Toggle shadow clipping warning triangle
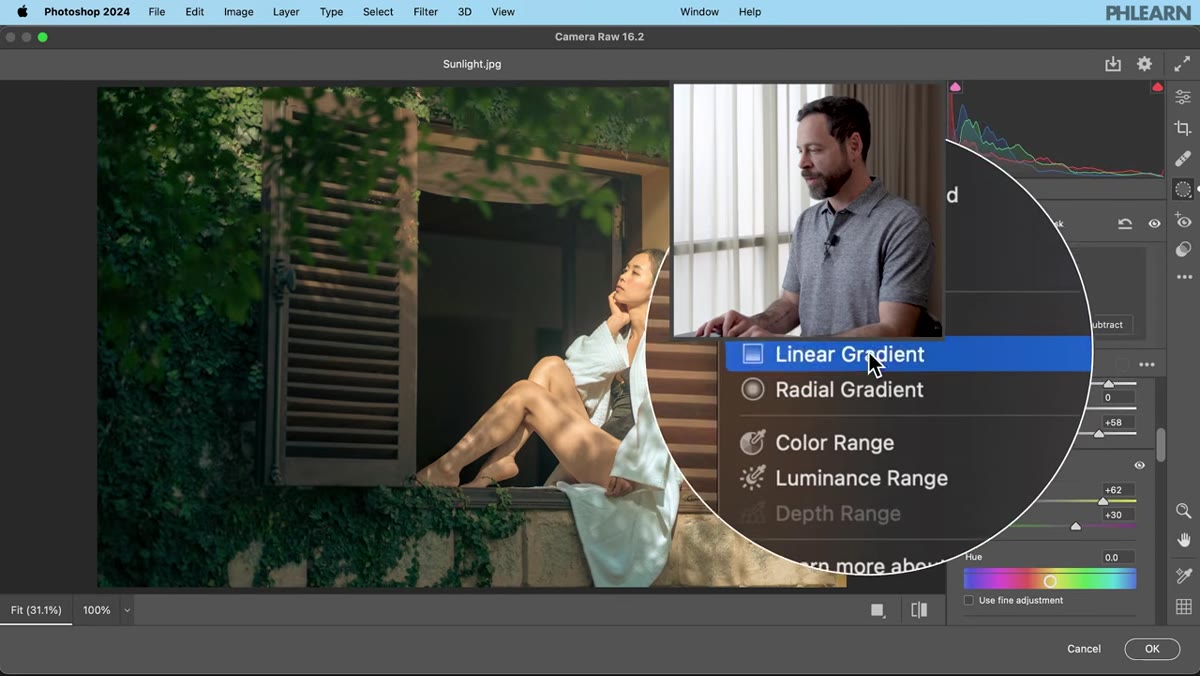1200x676 pixels. [955, 87]
